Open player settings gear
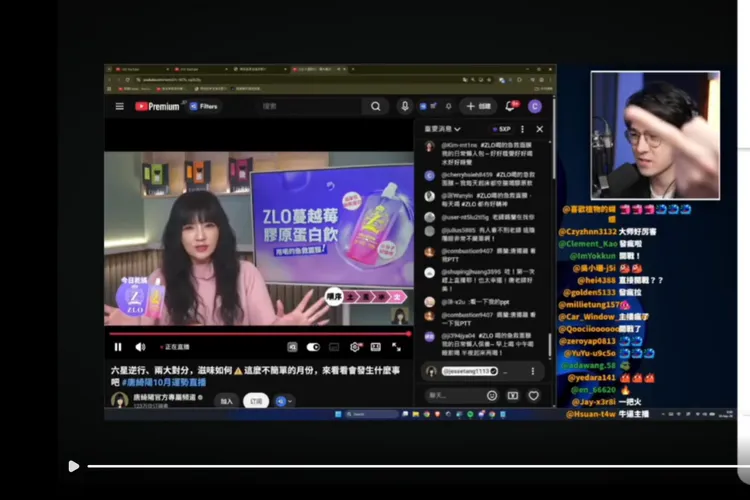This screenshot has width=750, height=500. click(355, 347)
